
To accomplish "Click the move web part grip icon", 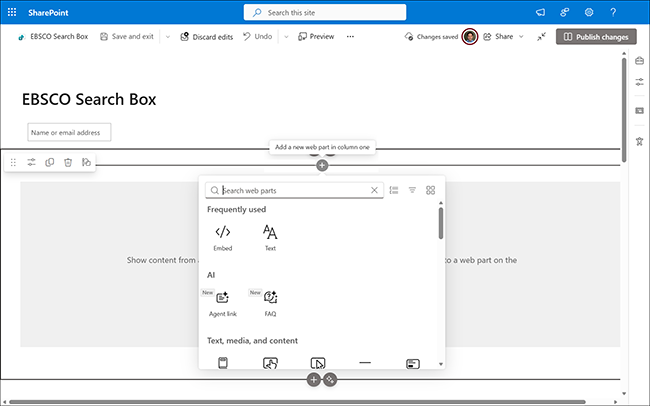I will click(x=13, y=162).
